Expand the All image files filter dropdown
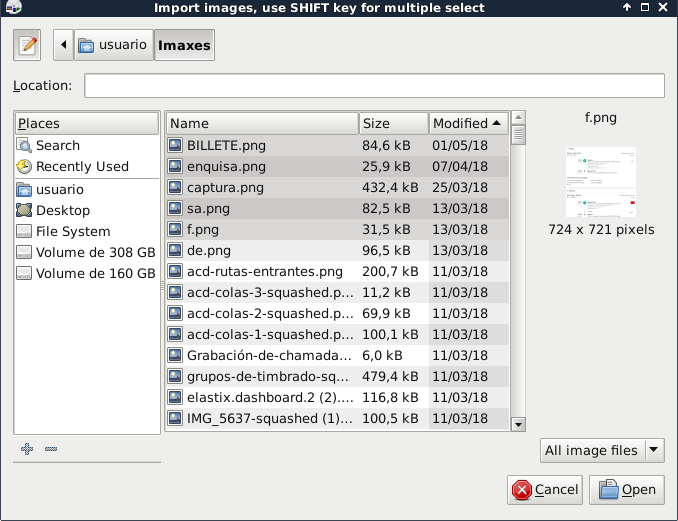678x521 pixels. point(602,450)
